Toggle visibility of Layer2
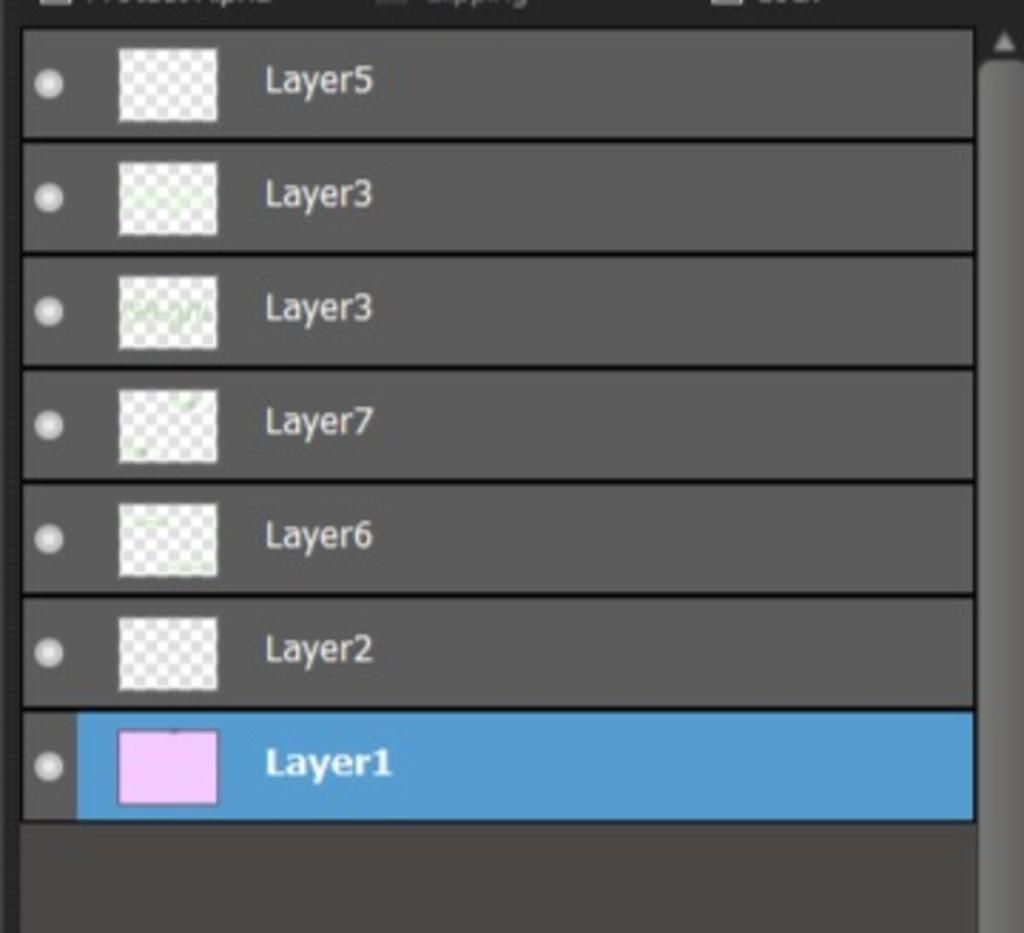Screen dimensions: 1024x933 pos(49,652)
